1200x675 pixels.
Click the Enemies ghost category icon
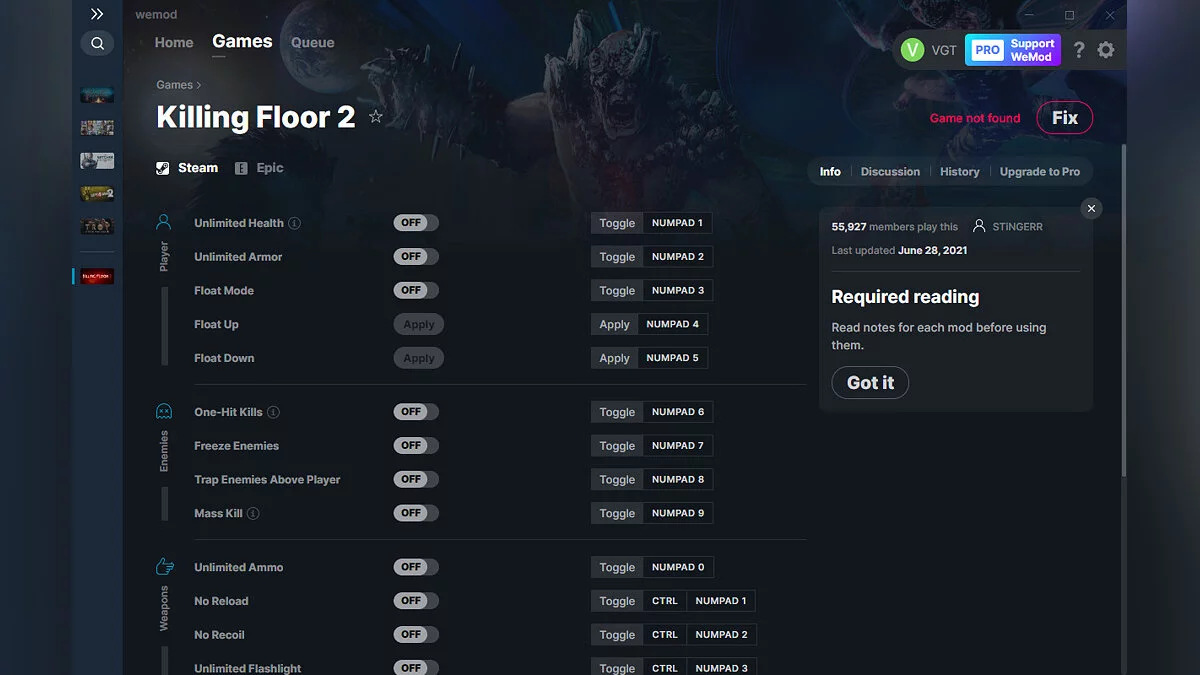pos(164,411)
